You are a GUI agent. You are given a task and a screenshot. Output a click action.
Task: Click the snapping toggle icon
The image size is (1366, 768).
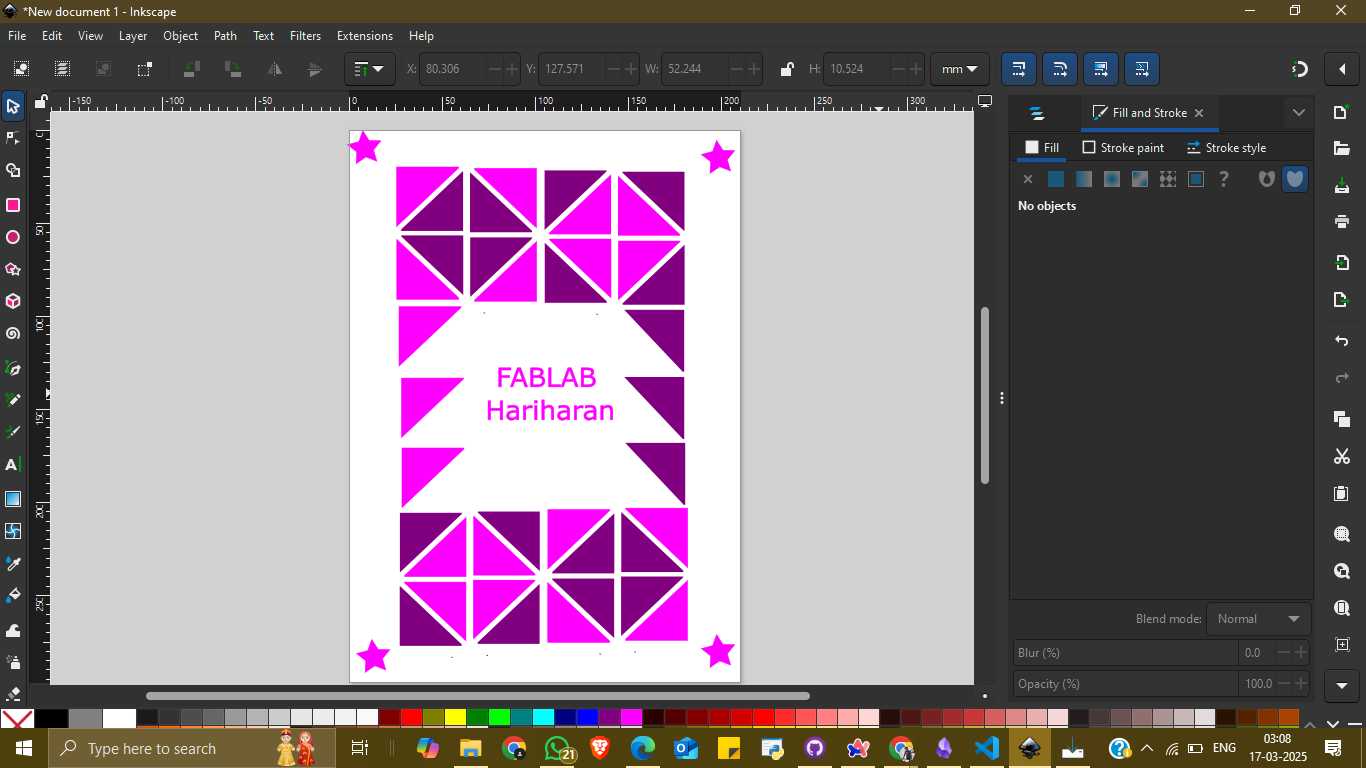tap(1300, 69)
